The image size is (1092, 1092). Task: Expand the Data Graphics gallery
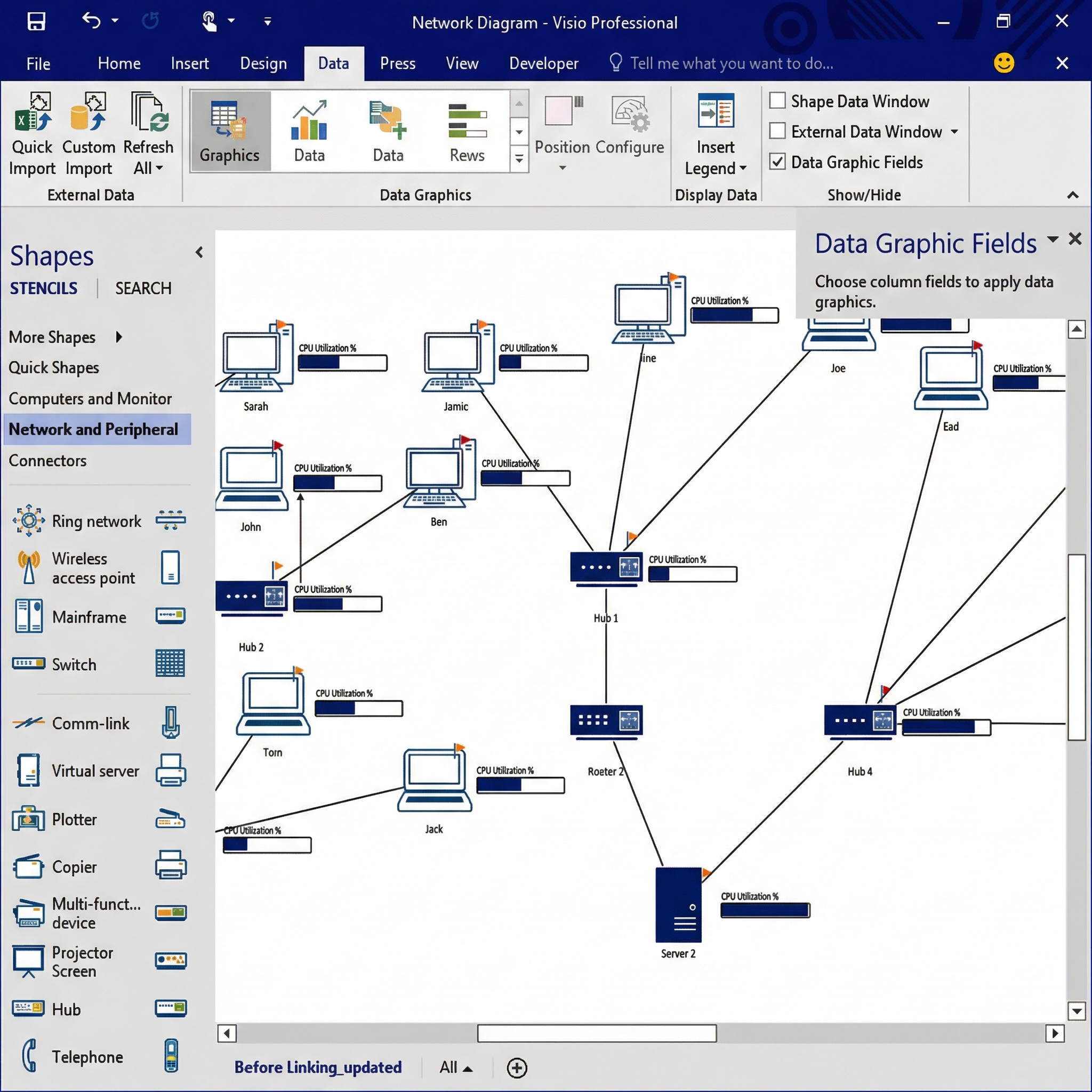point(519,160)
